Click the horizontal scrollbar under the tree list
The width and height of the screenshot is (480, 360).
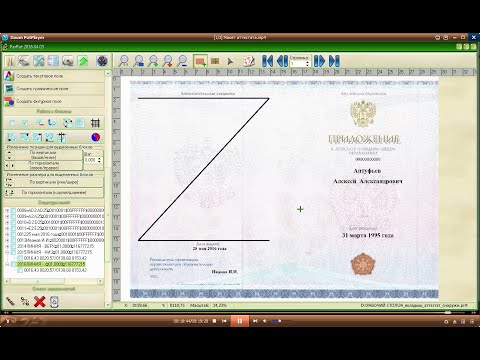click(x=54, y=281)
